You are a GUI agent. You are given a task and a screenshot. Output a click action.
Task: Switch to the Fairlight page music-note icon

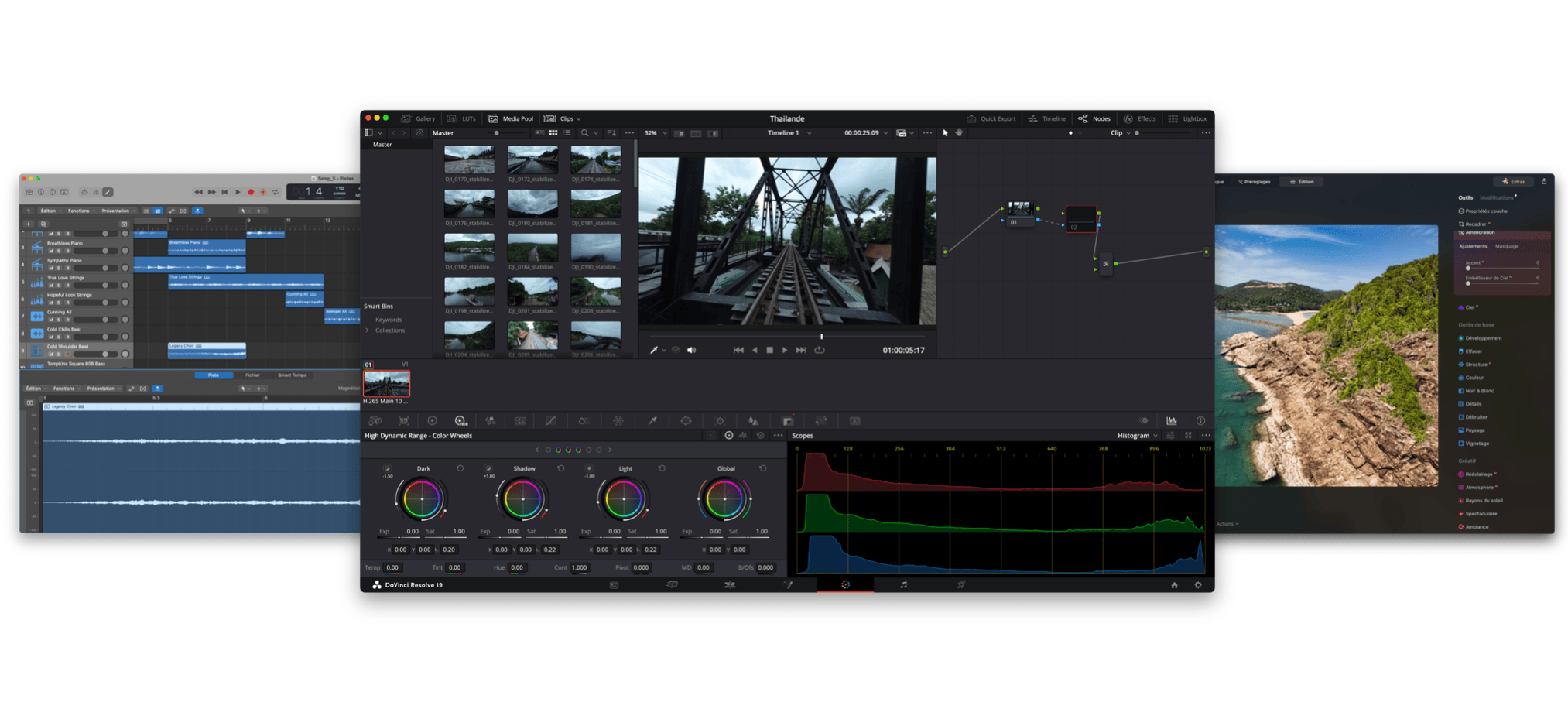click(903, 585)
